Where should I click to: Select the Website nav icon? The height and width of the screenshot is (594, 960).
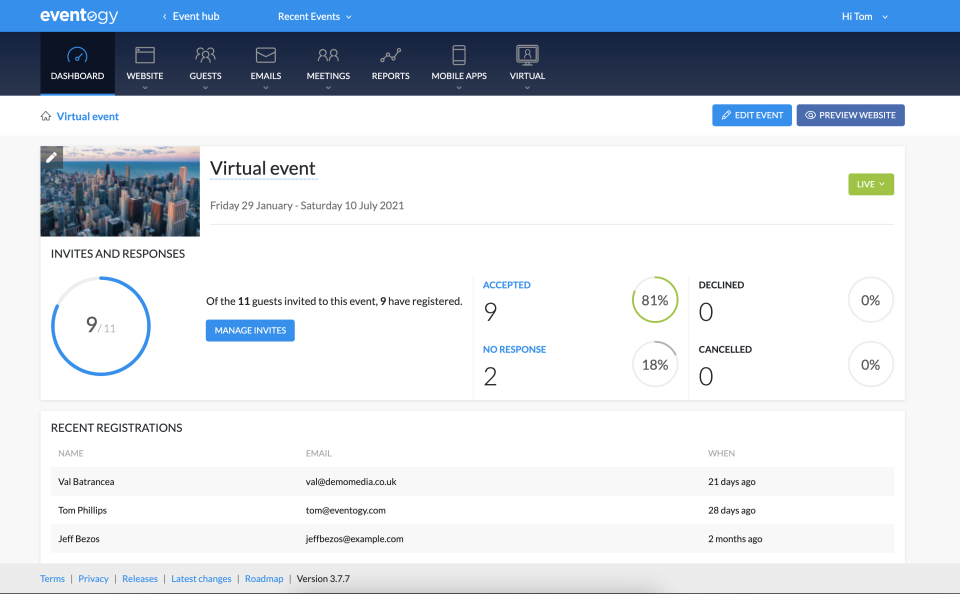tap(144, 63)
